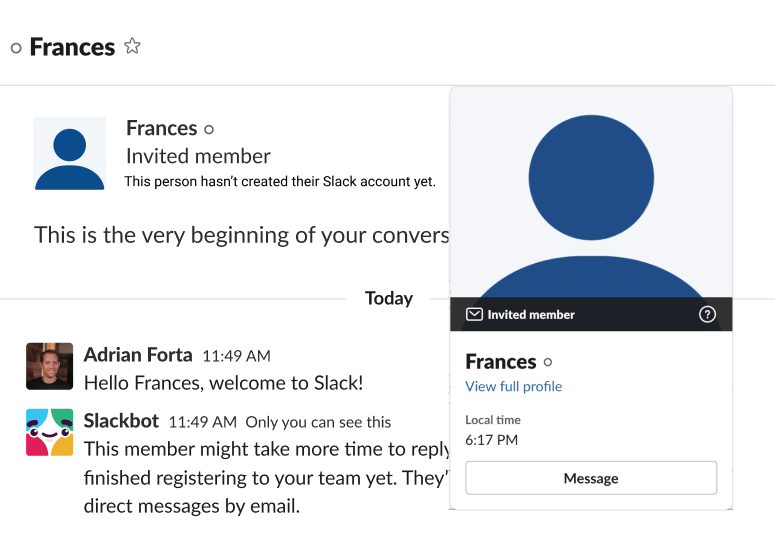Click the status circle beside Frances in the popup
This screenshot has width=775, height=547.
coord(548,363)
